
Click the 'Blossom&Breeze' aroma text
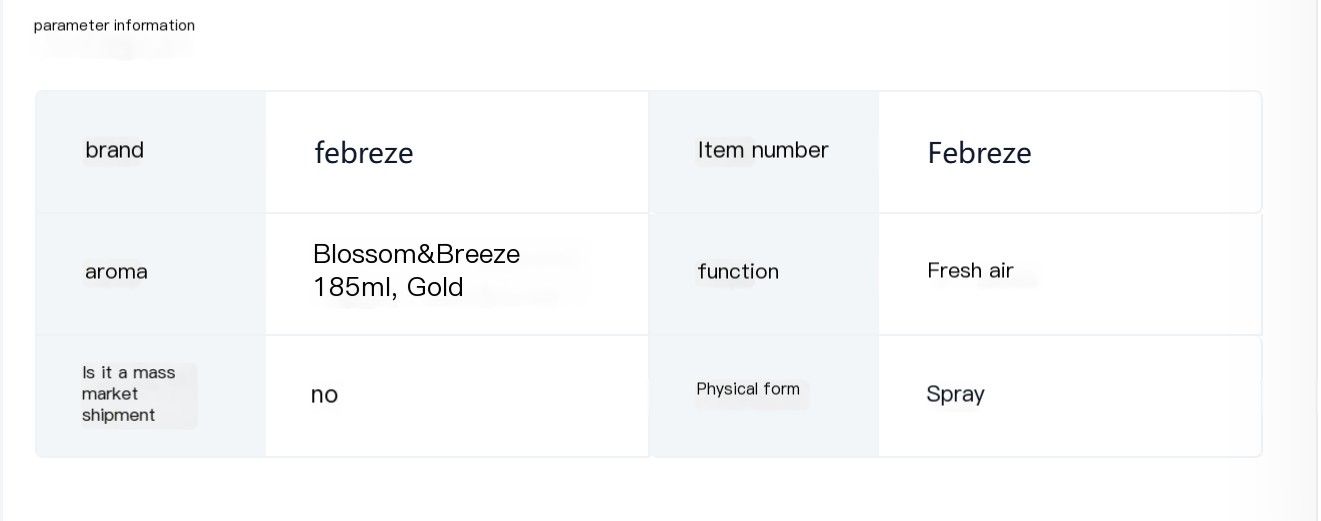pos(416,254)
